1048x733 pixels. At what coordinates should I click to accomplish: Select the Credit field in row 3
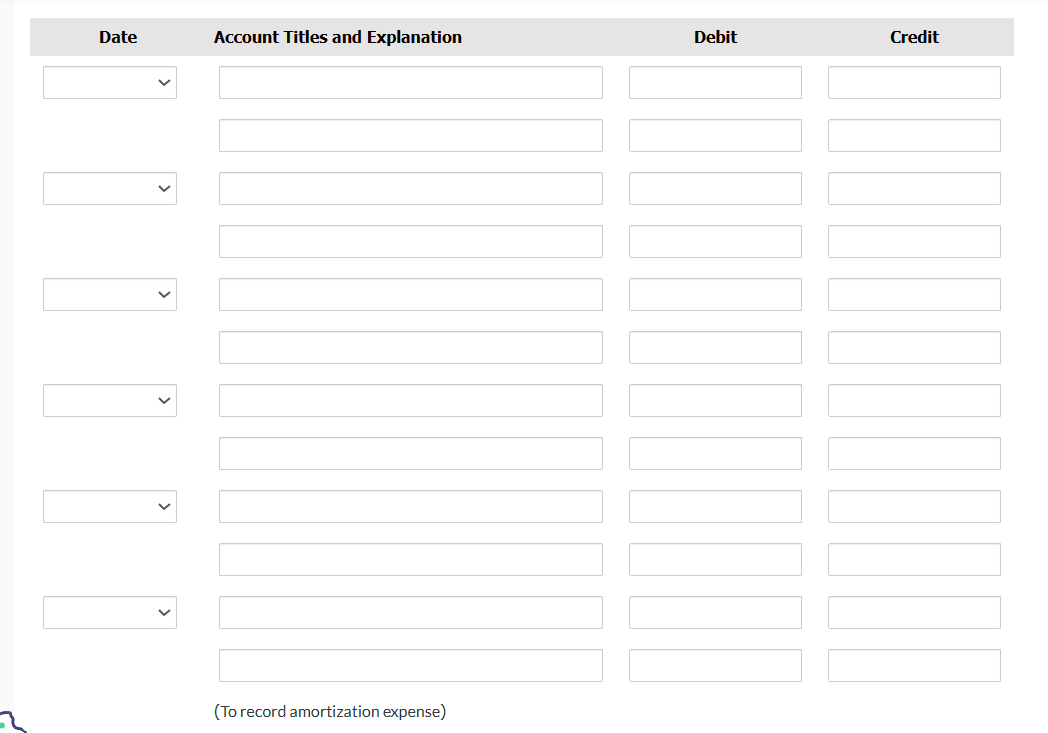(914, 188)
